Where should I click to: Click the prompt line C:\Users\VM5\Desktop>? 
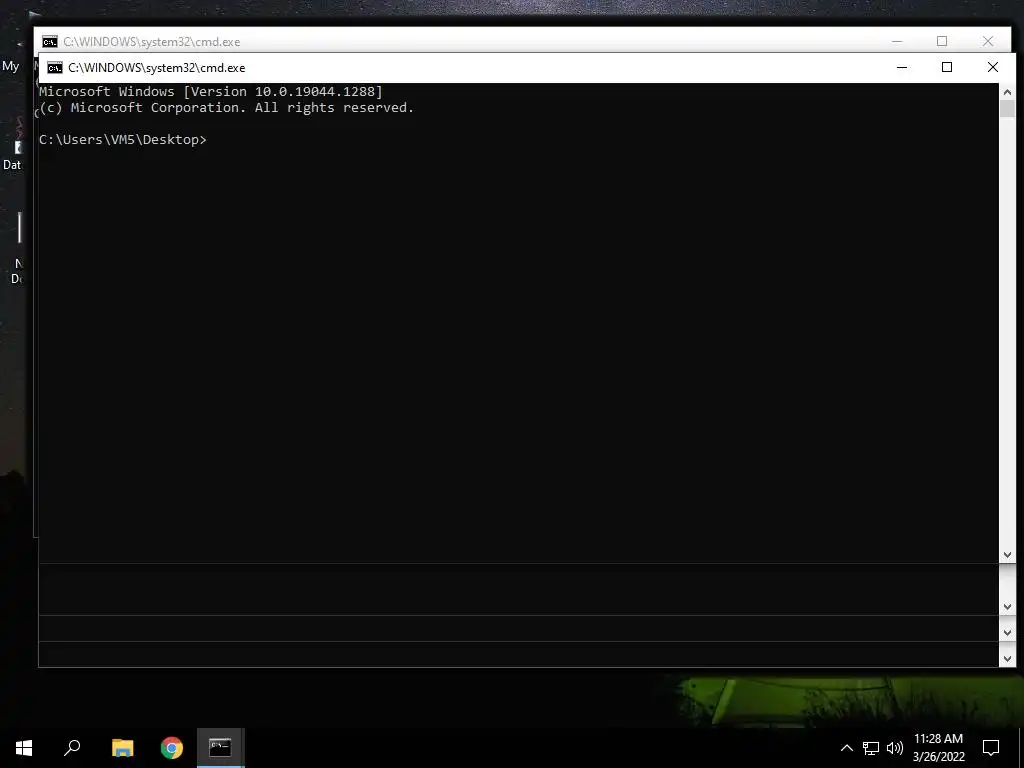pyautogui.click(x=123, y=140)
